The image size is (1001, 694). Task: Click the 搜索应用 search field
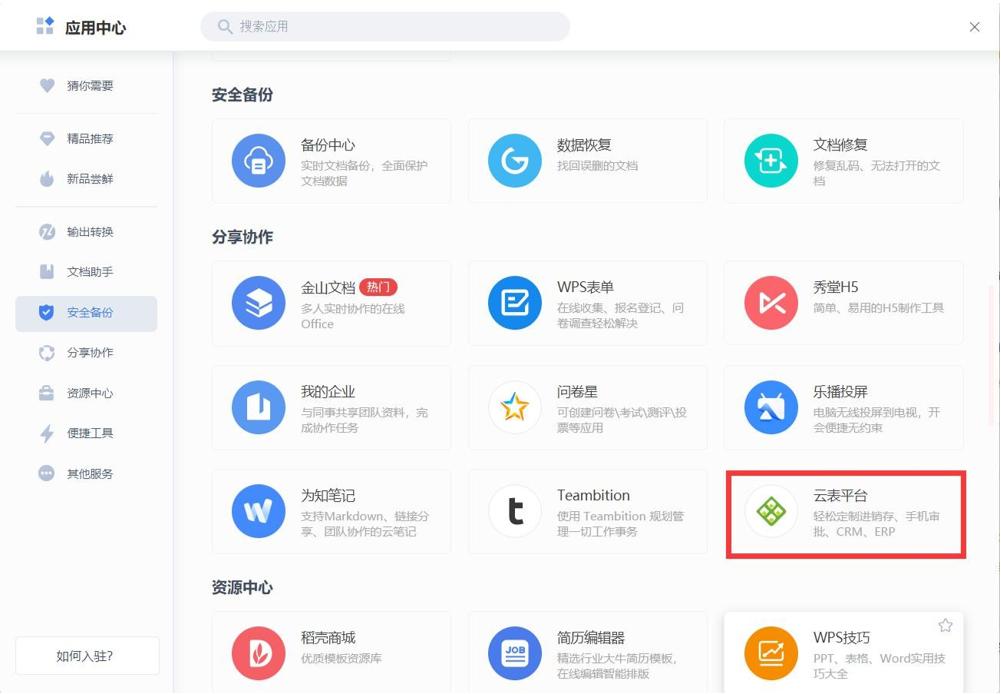386,27
